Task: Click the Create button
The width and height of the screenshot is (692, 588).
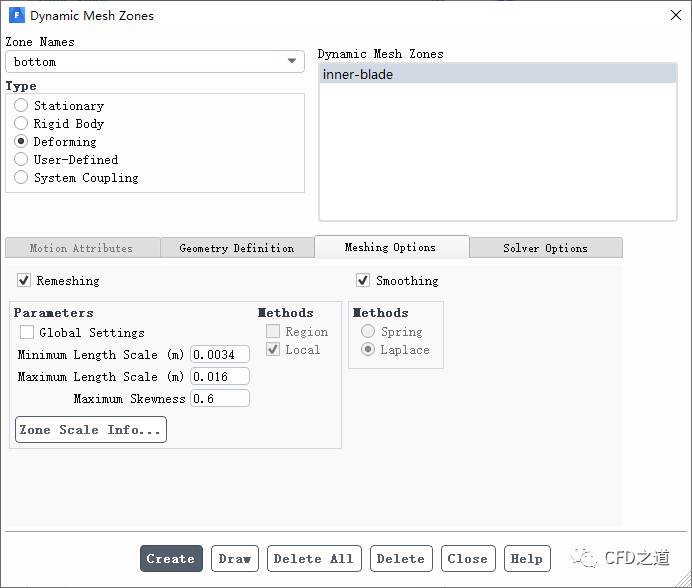Action: pyautogui.click(x=171, y=558)
